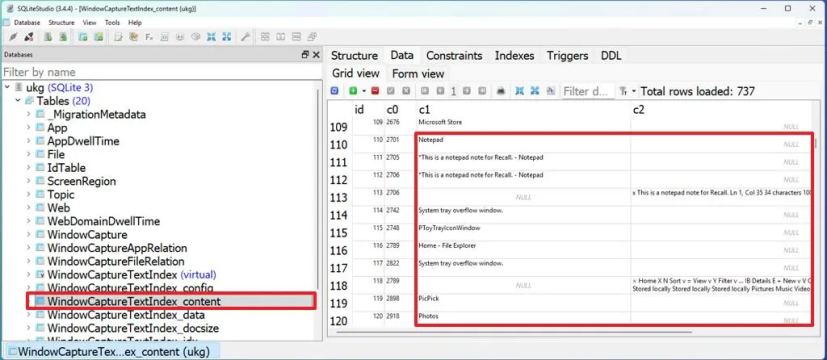Undock the Databases panel with float icon

(x=305, y=55)
